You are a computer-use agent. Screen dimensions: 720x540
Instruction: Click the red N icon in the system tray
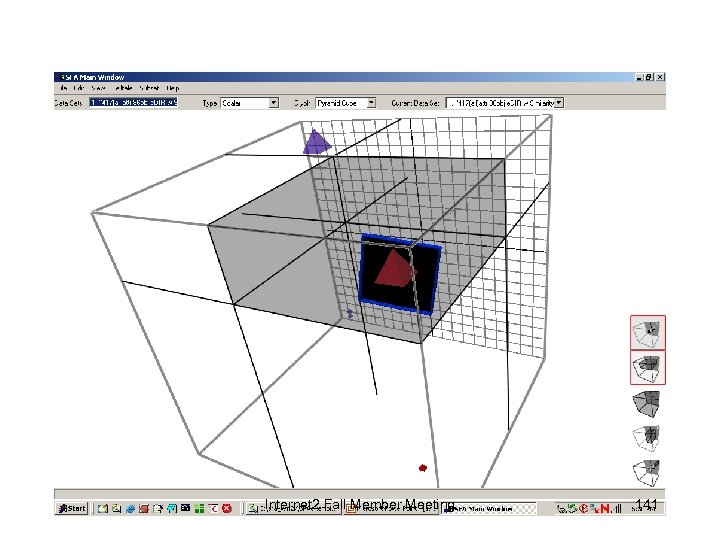(x=605, y=508)
